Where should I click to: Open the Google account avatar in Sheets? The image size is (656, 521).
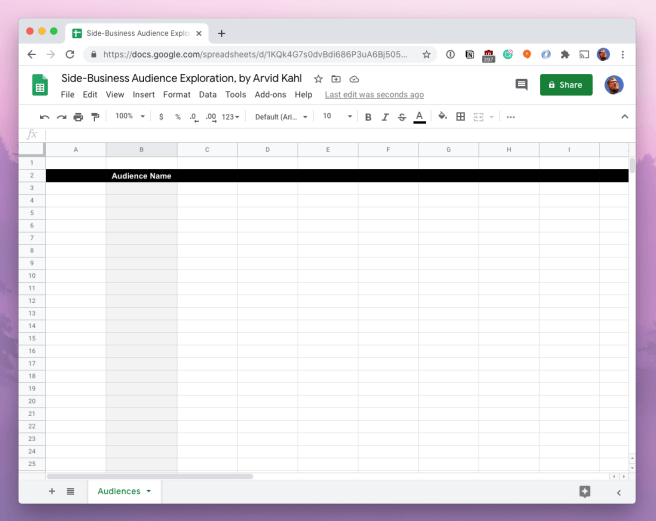click(614, 85)
